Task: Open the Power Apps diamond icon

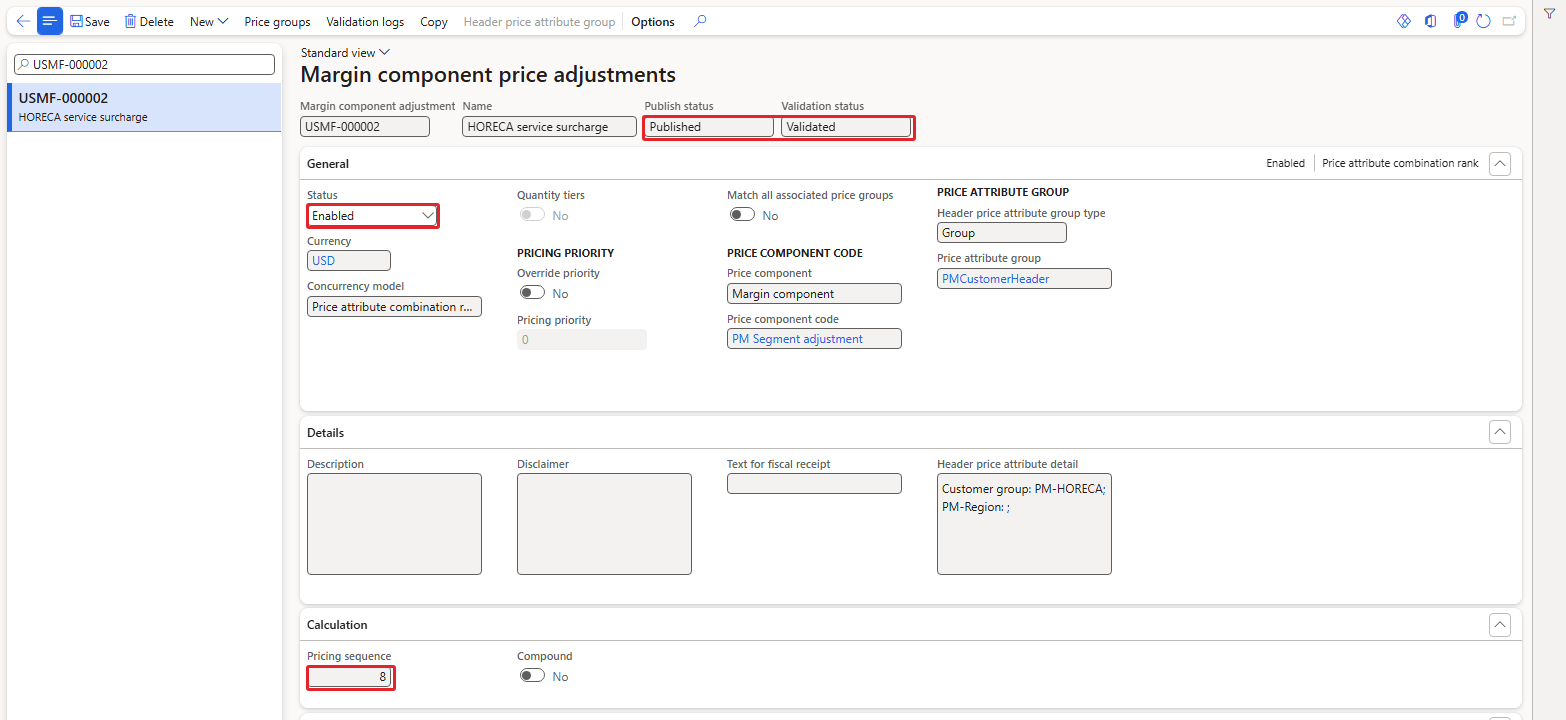Action: click(x=1404, y=21)
